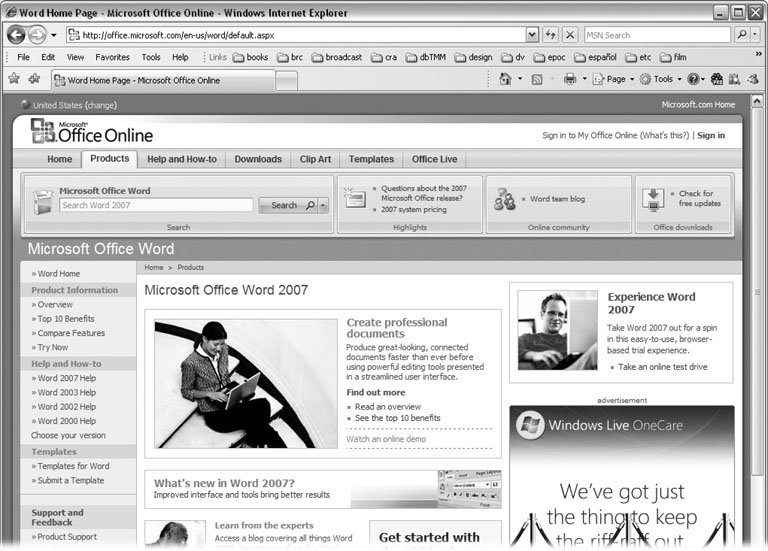This screenshot has height=551, width=768.
Task: Open the books links folder
Action: [x=250, y=57]
